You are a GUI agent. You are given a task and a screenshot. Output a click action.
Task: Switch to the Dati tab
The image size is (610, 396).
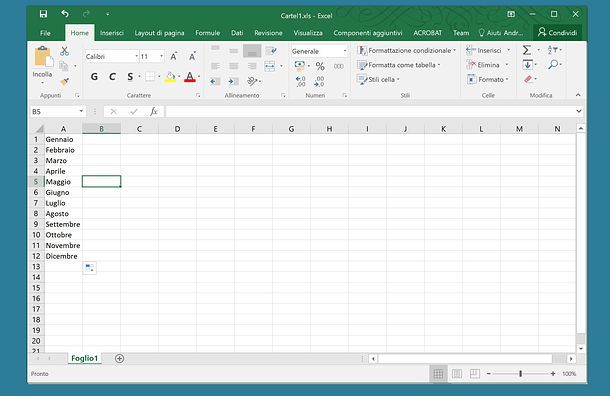[x=237, y=33]
